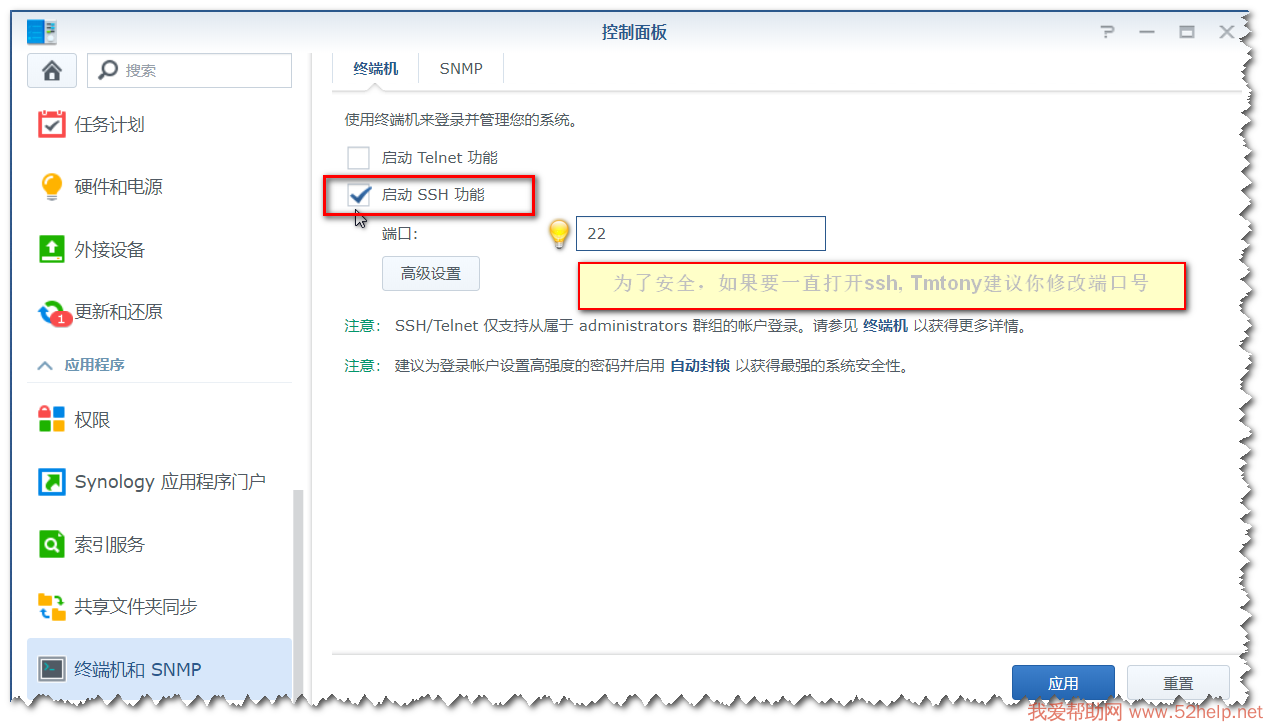1269x723 pixels.
Task: Disable the 启动 SSH 功能 checkbox
Action: coord(359,195)
